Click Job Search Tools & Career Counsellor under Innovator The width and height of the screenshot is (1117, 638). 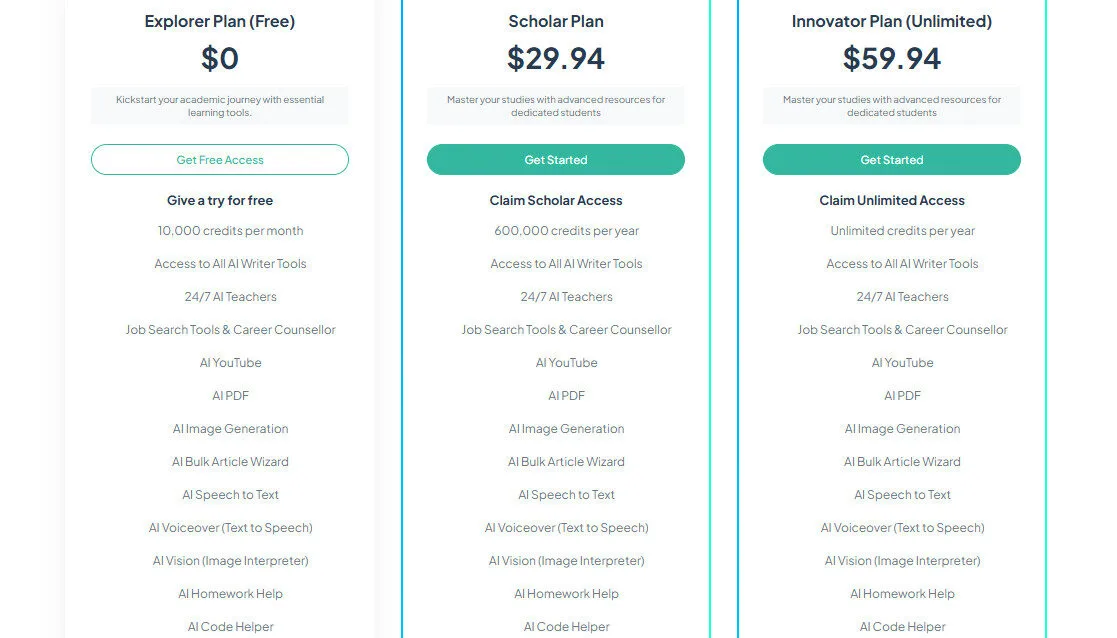click(x=902, y=329)
